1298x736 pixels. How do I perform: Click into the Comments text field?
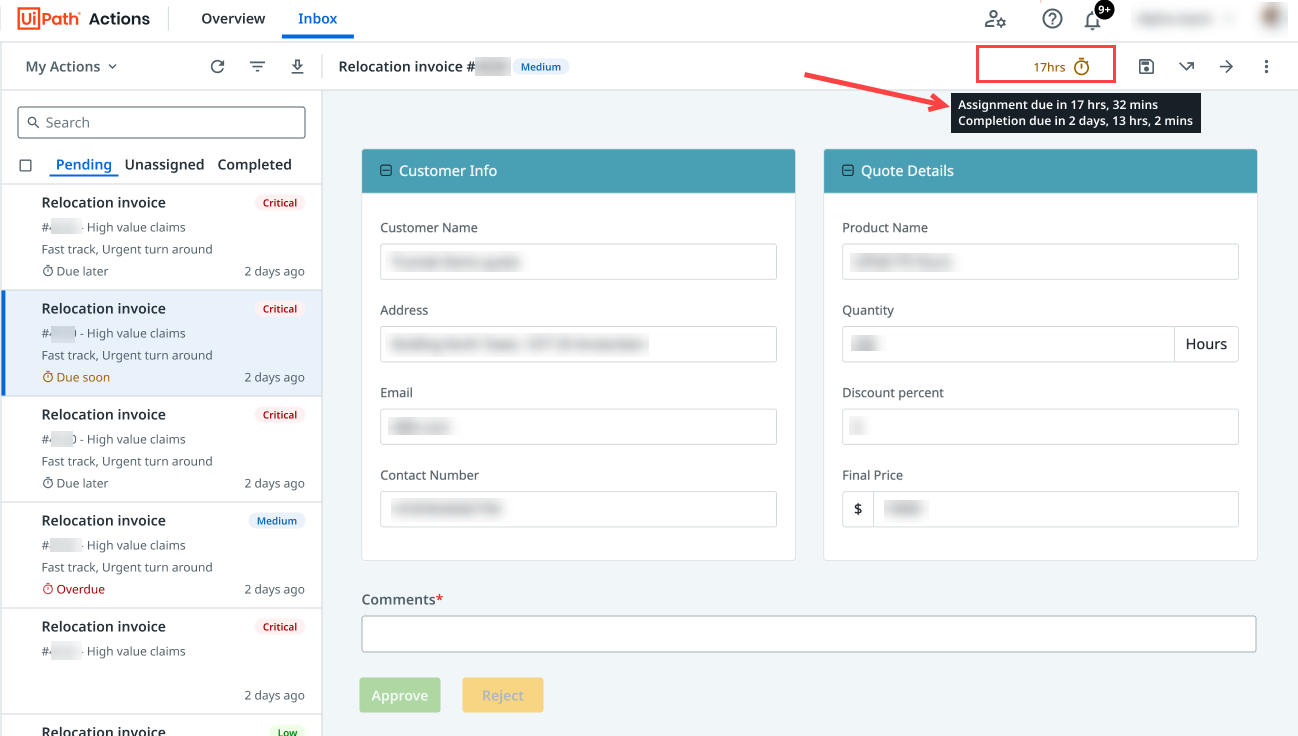(808, 634)
